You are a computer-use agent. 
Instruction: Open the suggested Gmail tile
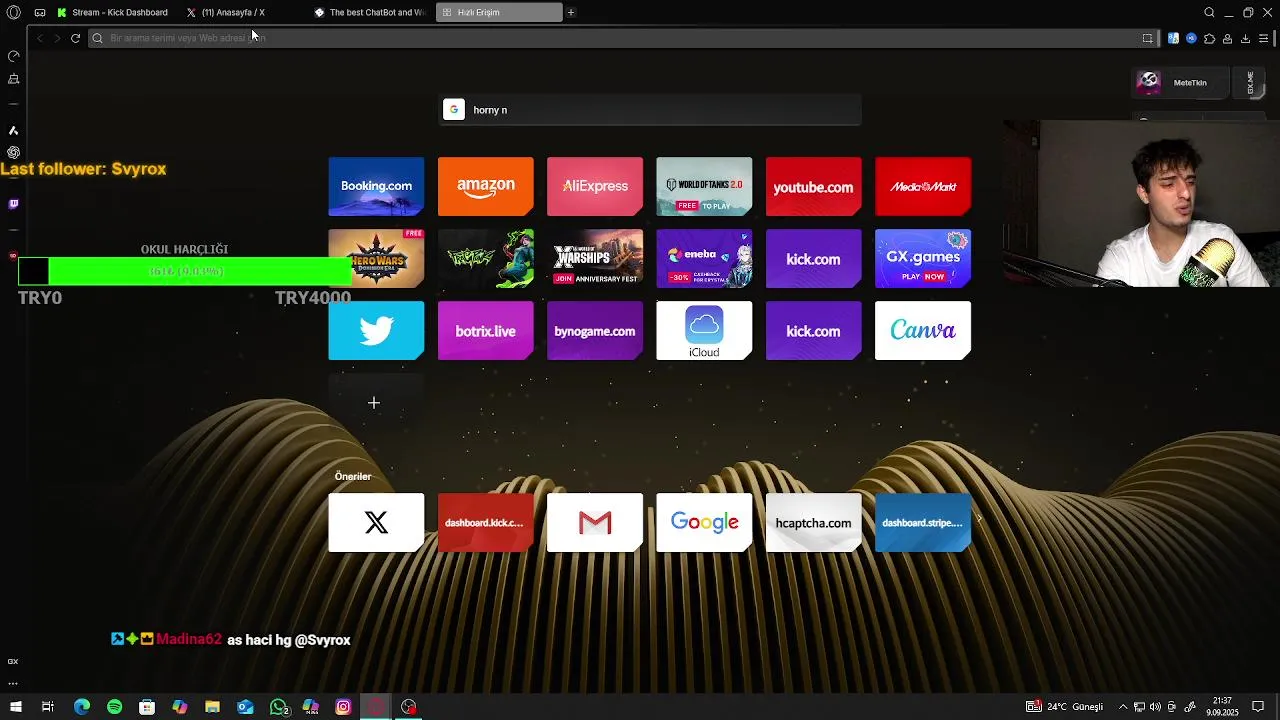coord(595,522)
